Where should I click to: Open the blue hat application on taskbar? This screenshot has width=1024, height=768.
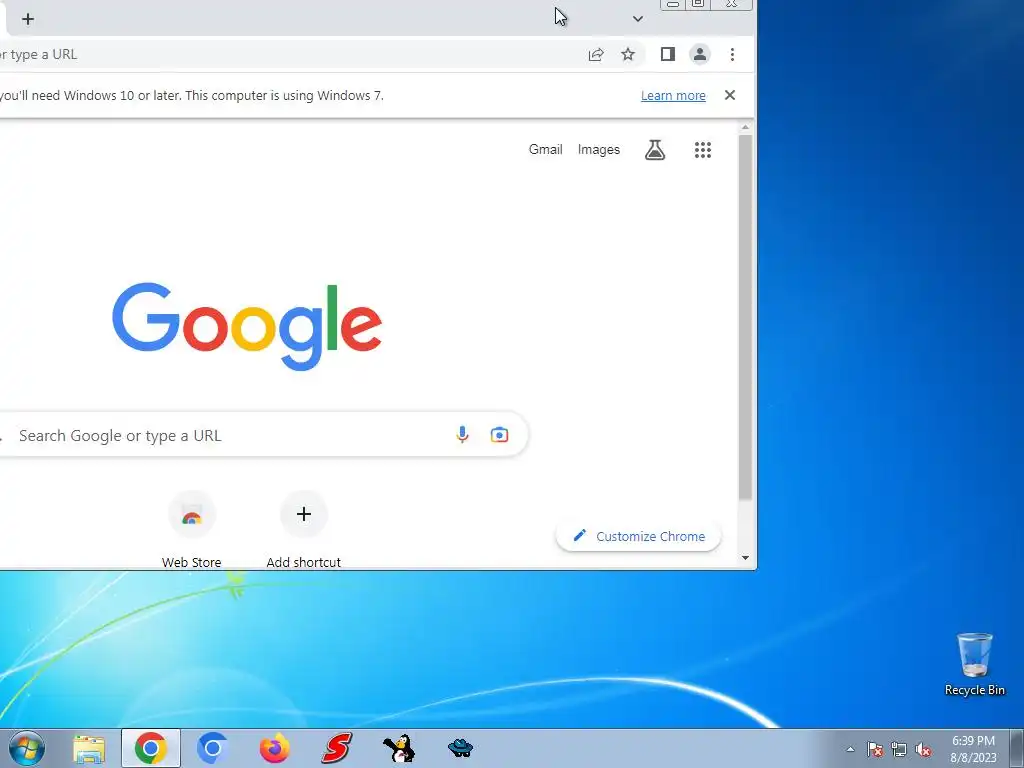click(x=460, y=748)
